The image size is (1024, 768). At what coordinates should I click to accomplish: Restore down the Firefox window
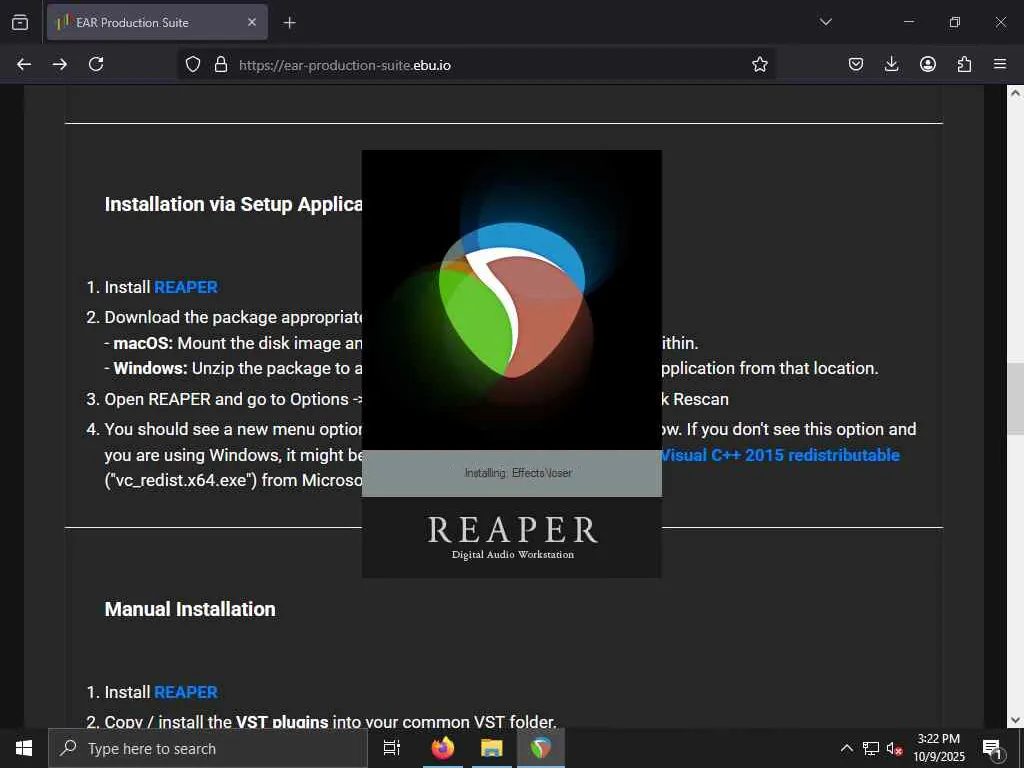(955, 22)
